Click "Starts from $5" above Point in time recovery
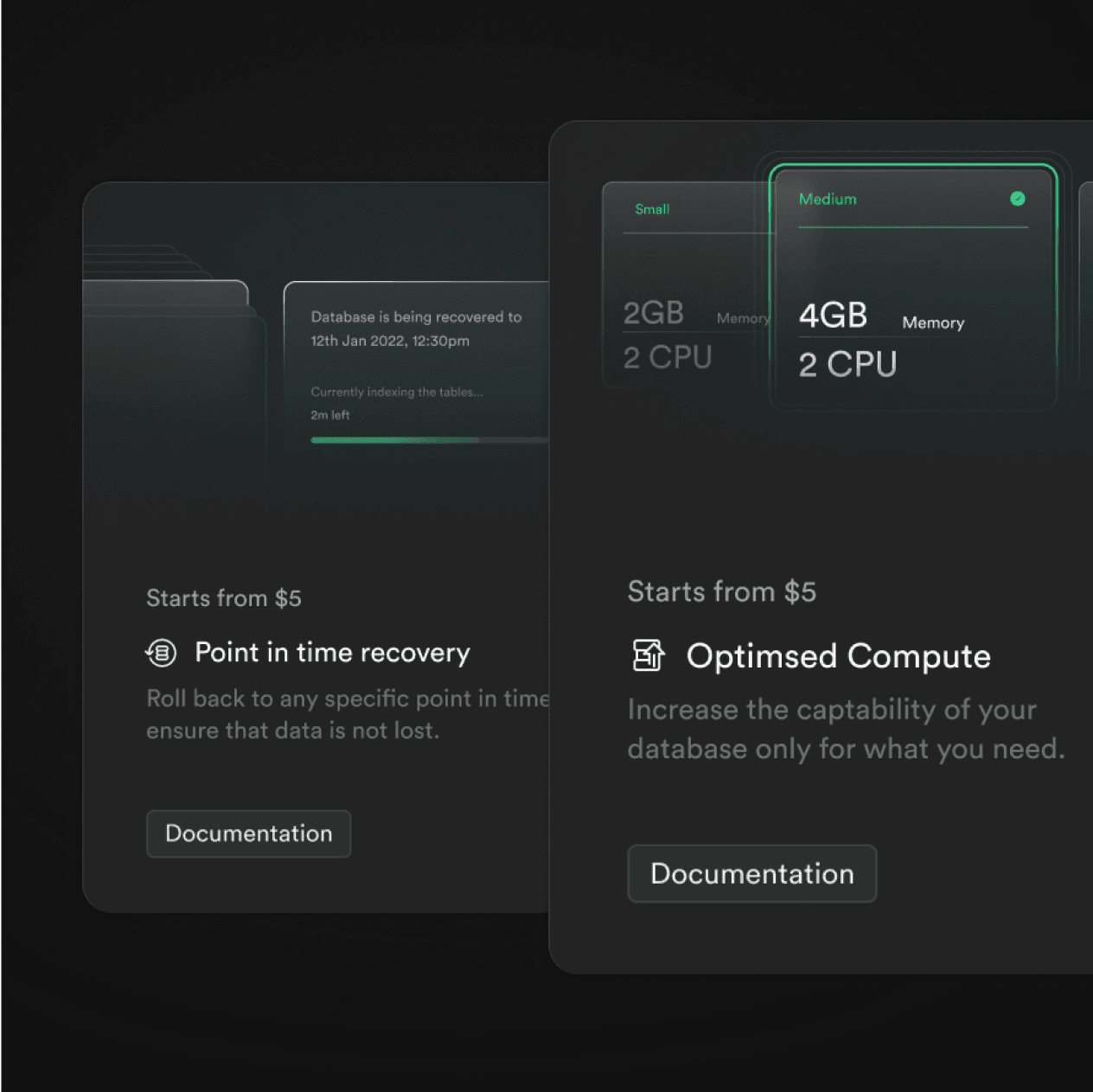This screenshot has height=1092, width=1093. point(223,598)
